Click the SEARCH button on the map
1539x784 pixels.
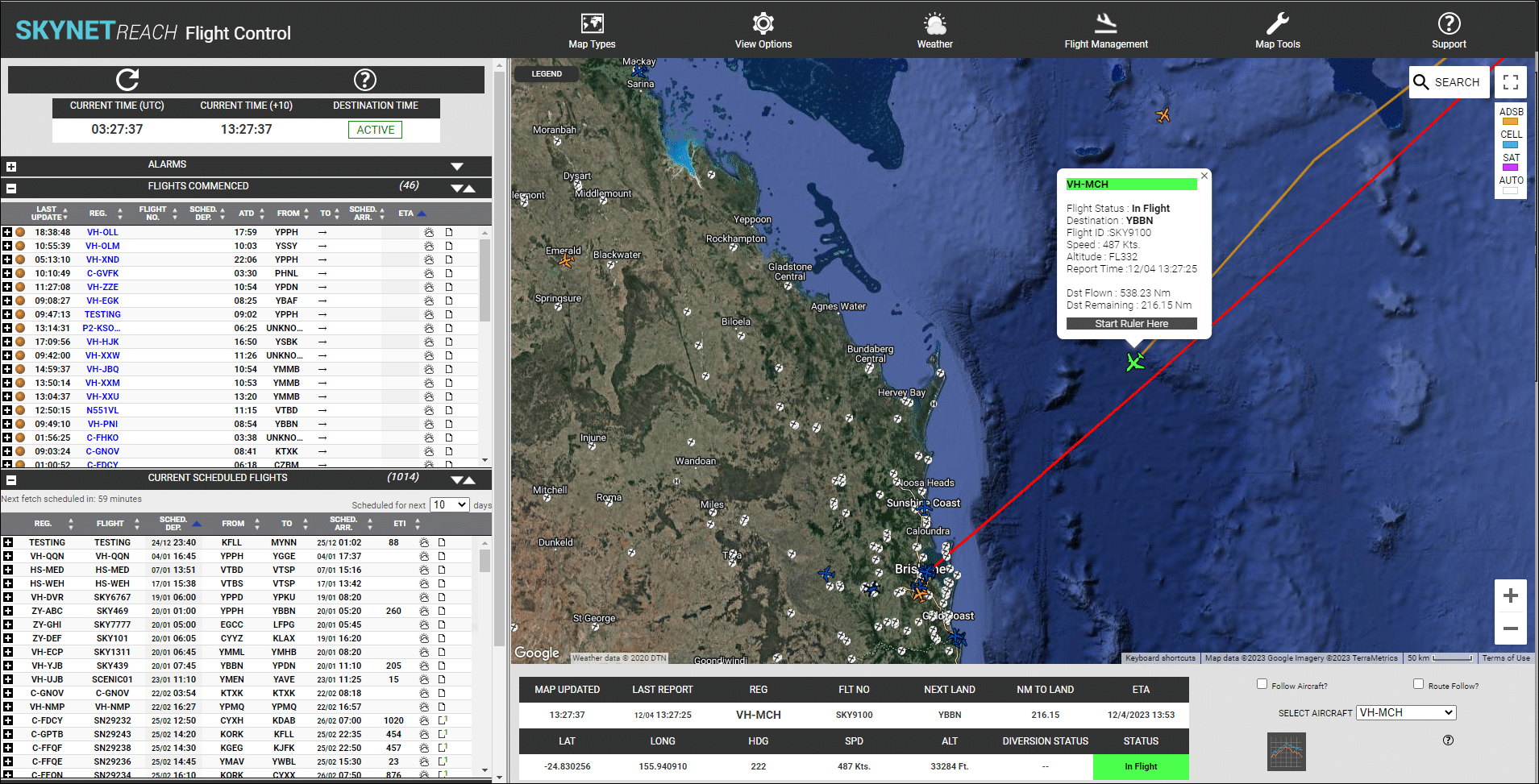(1449, 81)
